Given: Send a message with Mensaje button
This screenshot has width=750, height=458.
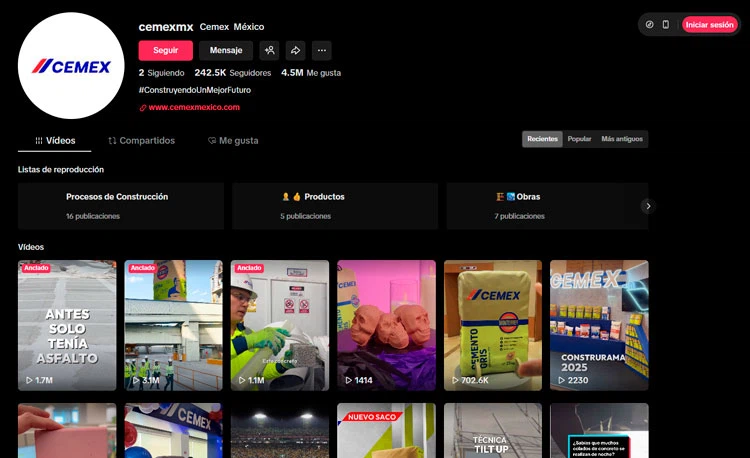Looking at the screenshot, I should pos(226,50).
